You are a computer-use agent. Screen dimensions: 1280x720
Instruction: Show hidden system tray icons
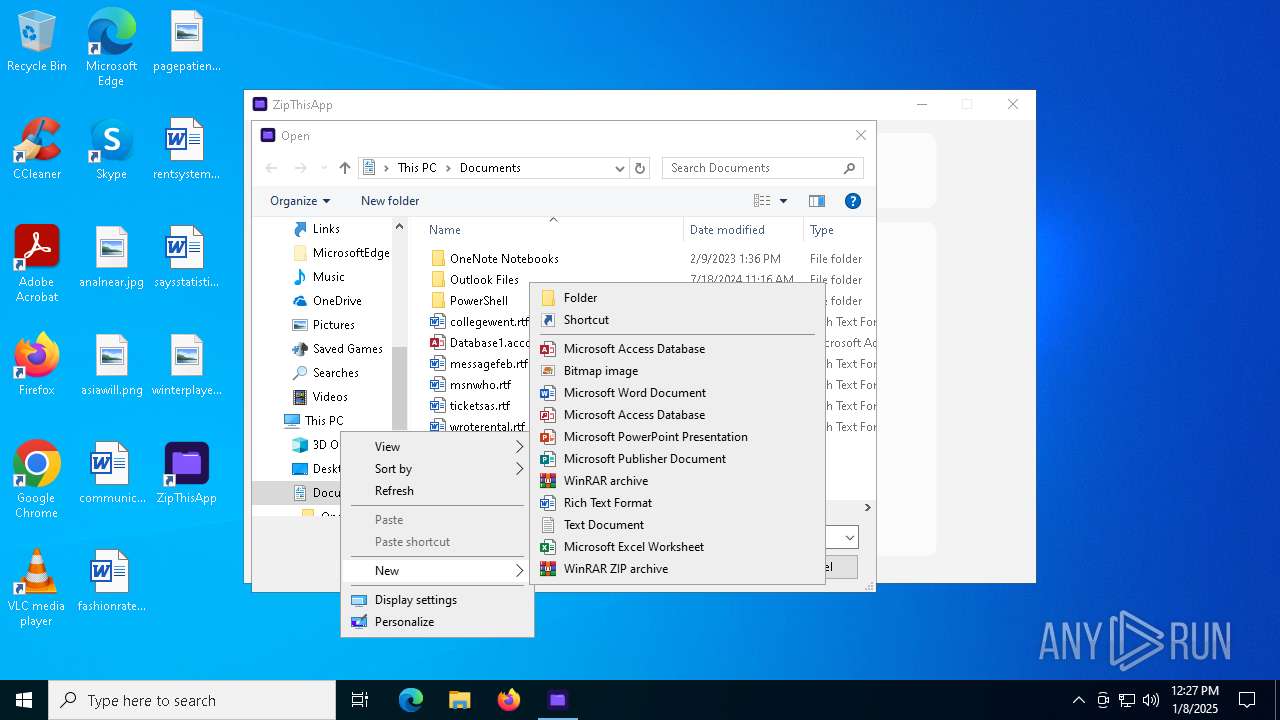click(1078, 700)
